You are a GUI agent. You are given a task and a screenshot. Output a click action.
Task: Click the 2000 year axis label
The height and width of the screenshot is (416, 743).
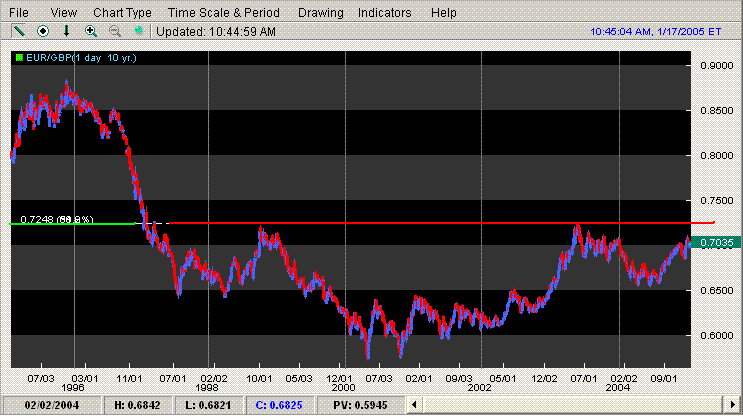point(343,388)
